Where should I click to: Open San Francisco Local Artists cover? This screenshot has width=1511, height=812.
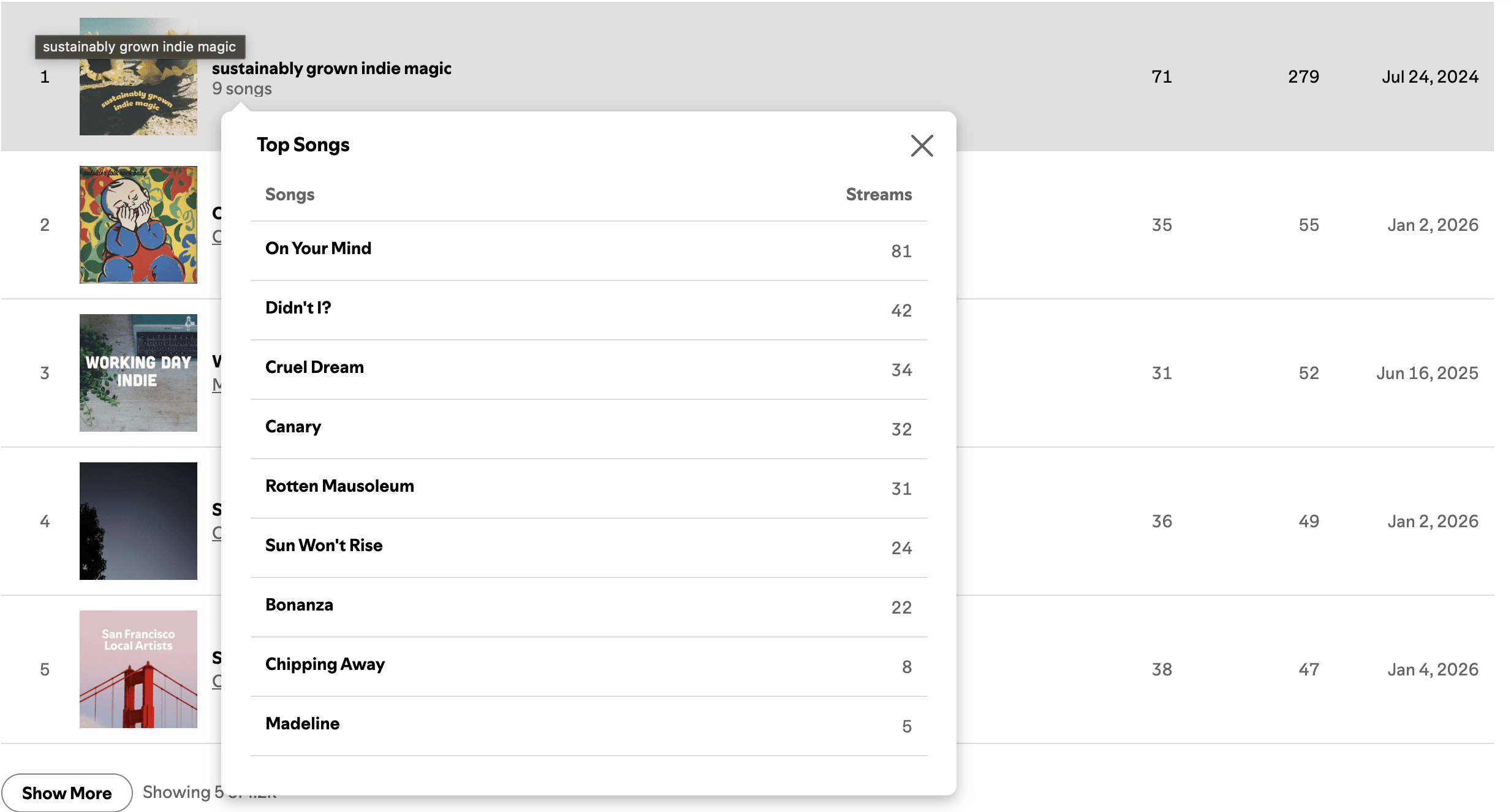tap(138, 669)
